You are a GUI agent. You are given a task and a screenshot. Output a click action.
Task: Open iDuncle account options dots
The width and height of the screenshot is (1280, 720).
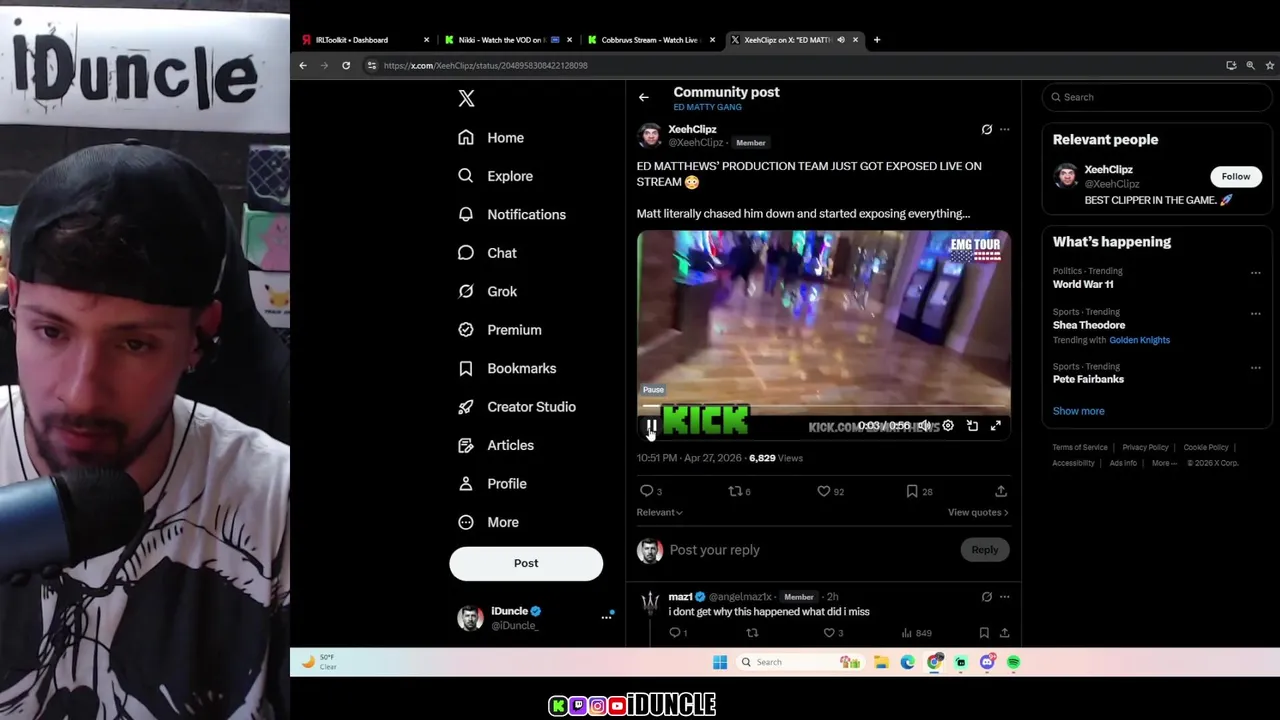pos(606,618)
